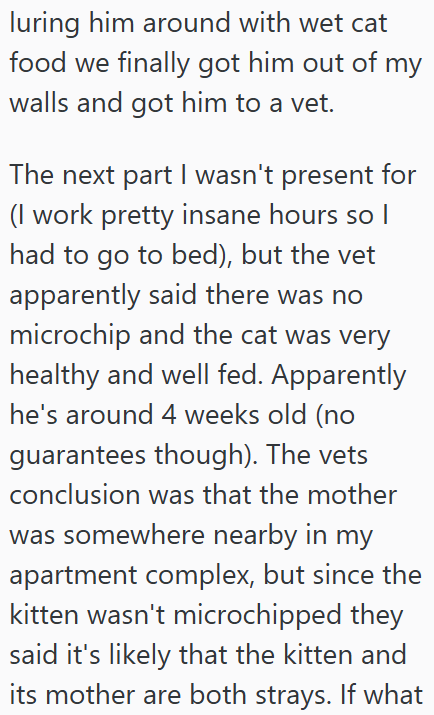The width and height of the screenshot is (434, 715).
Task: Select the word "conclusion"
Action: click(75, 496)
